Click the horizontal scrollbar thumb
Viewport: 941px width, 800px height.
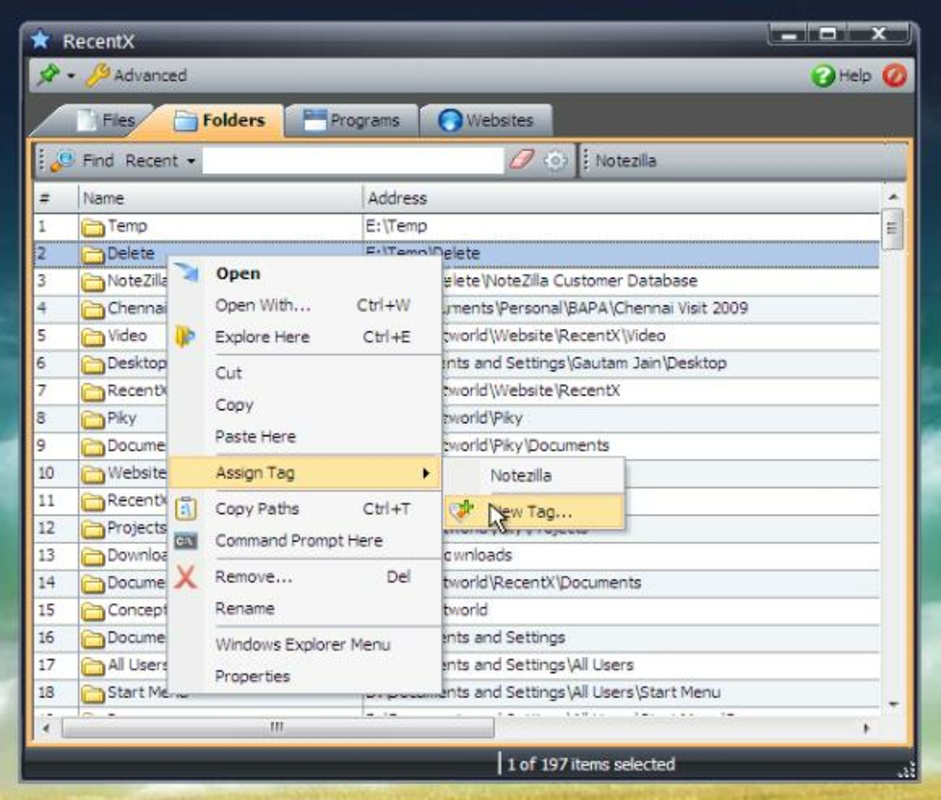tap(278, 728)
